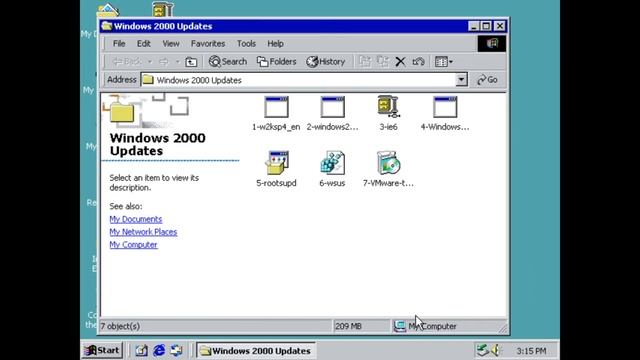Select the 6-wsus installer icon
The height and width of the screenshot is (360, 640).
332,163
